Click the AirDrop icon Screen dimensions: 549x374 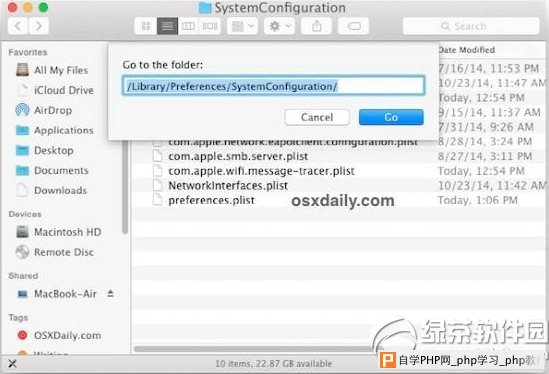(22, 110)
